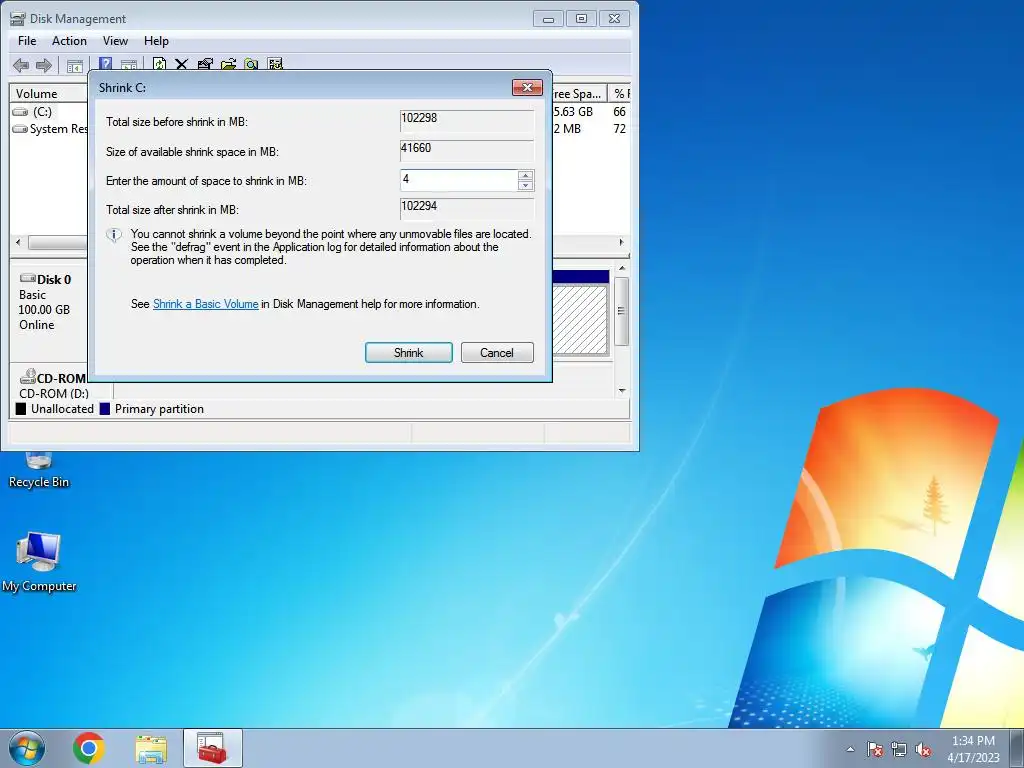The image size is (1024, 768).
Task: Click the hatched partition block in Disk 0
Action: (581, 319)
